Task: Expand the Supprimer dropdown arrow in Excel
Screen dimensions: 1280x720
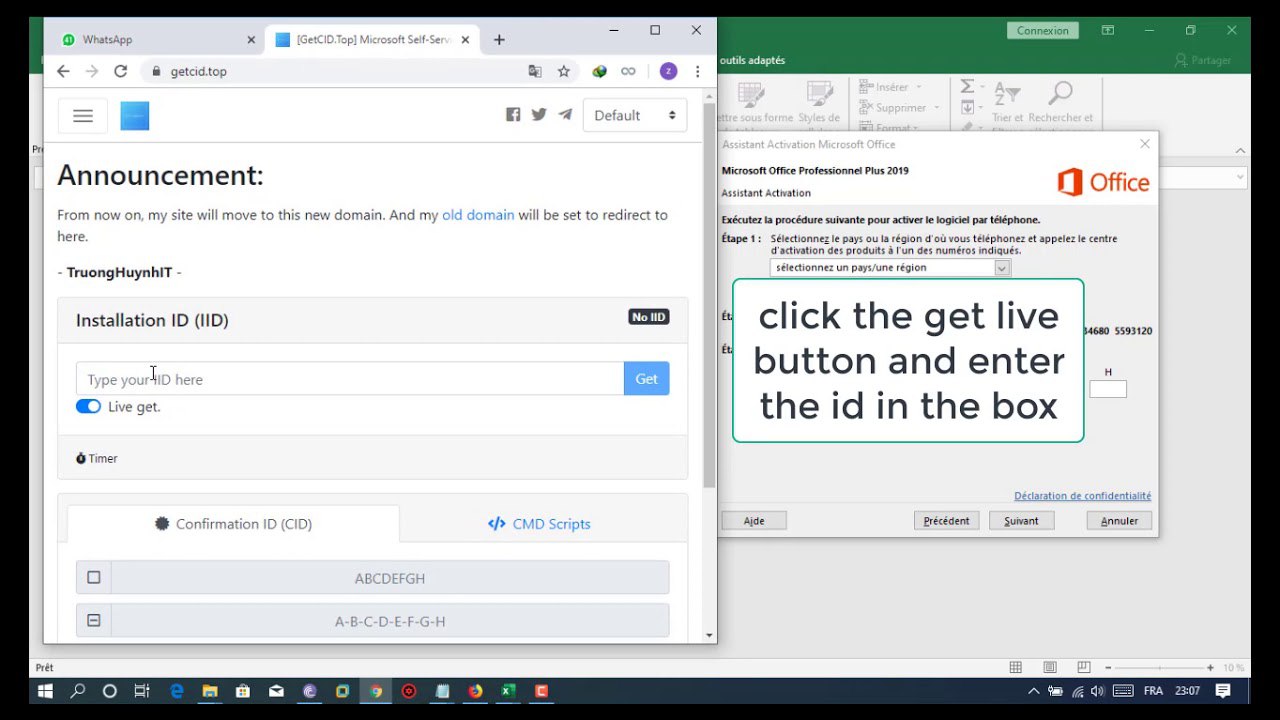Action: (x=937, y=108)
